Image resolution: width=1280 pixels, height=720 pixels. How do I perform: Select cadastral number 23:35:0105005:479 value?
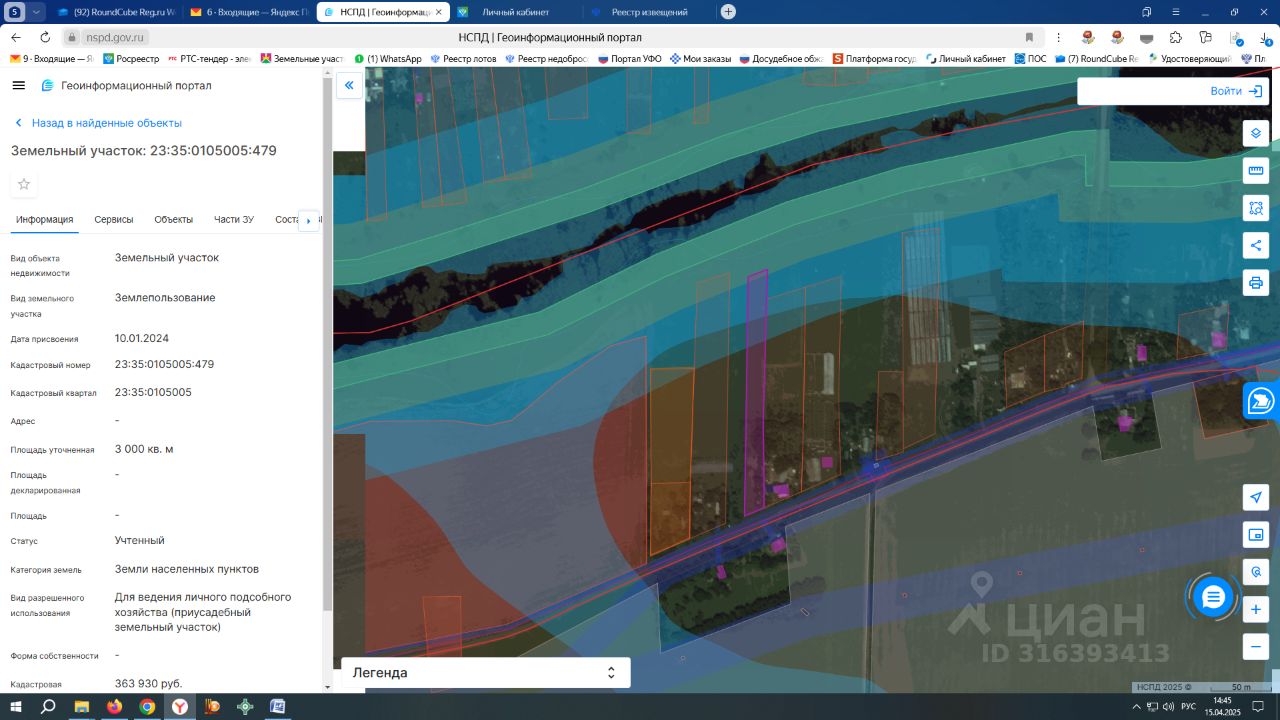[164, 364]
